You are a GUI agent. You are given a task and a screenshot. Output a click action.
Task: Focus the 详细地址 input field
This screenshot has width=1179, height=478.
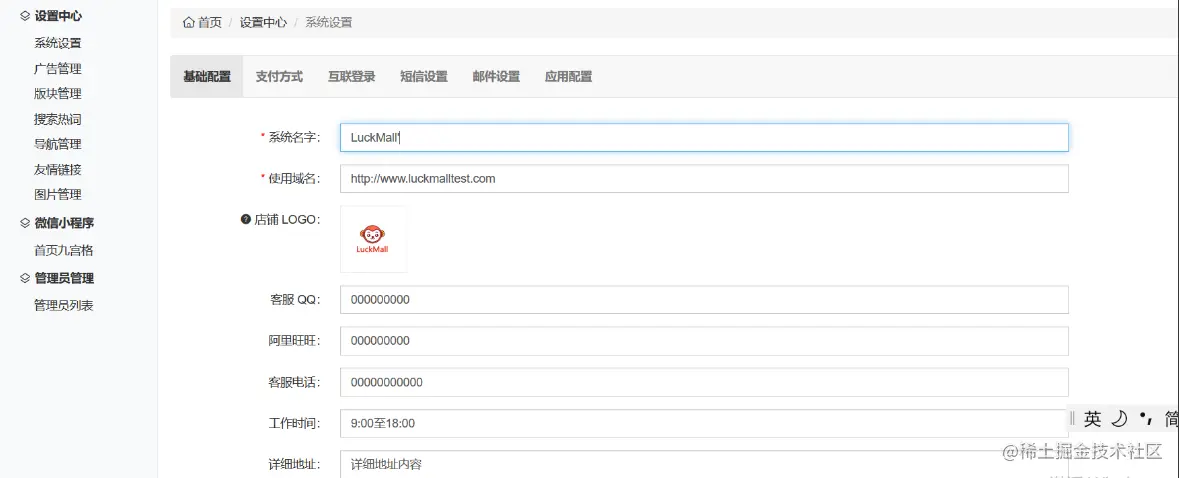click(x=704, y=464)
